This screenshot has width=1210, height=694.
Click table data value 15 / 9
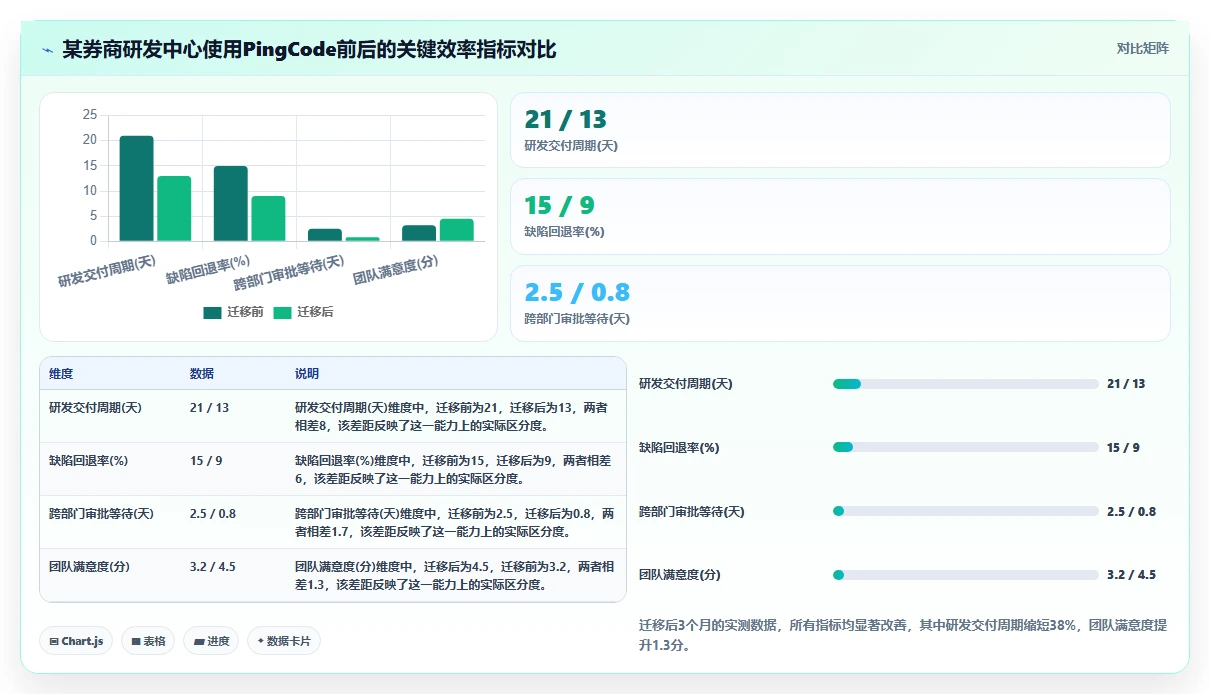click(x=206, y=460)
